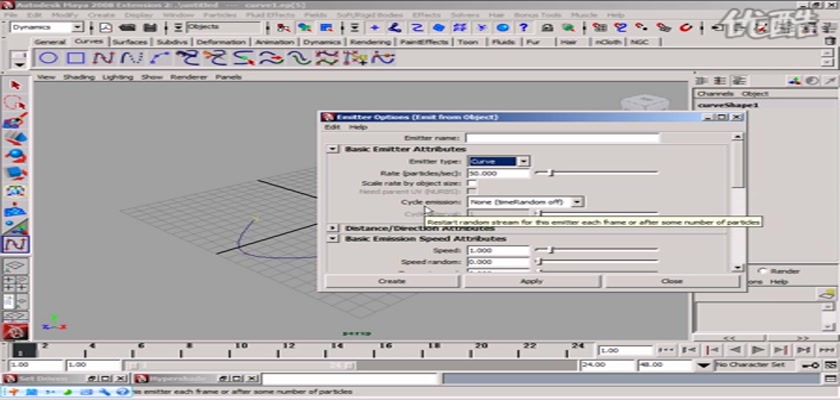Open the Fields menu

[315, 15]
